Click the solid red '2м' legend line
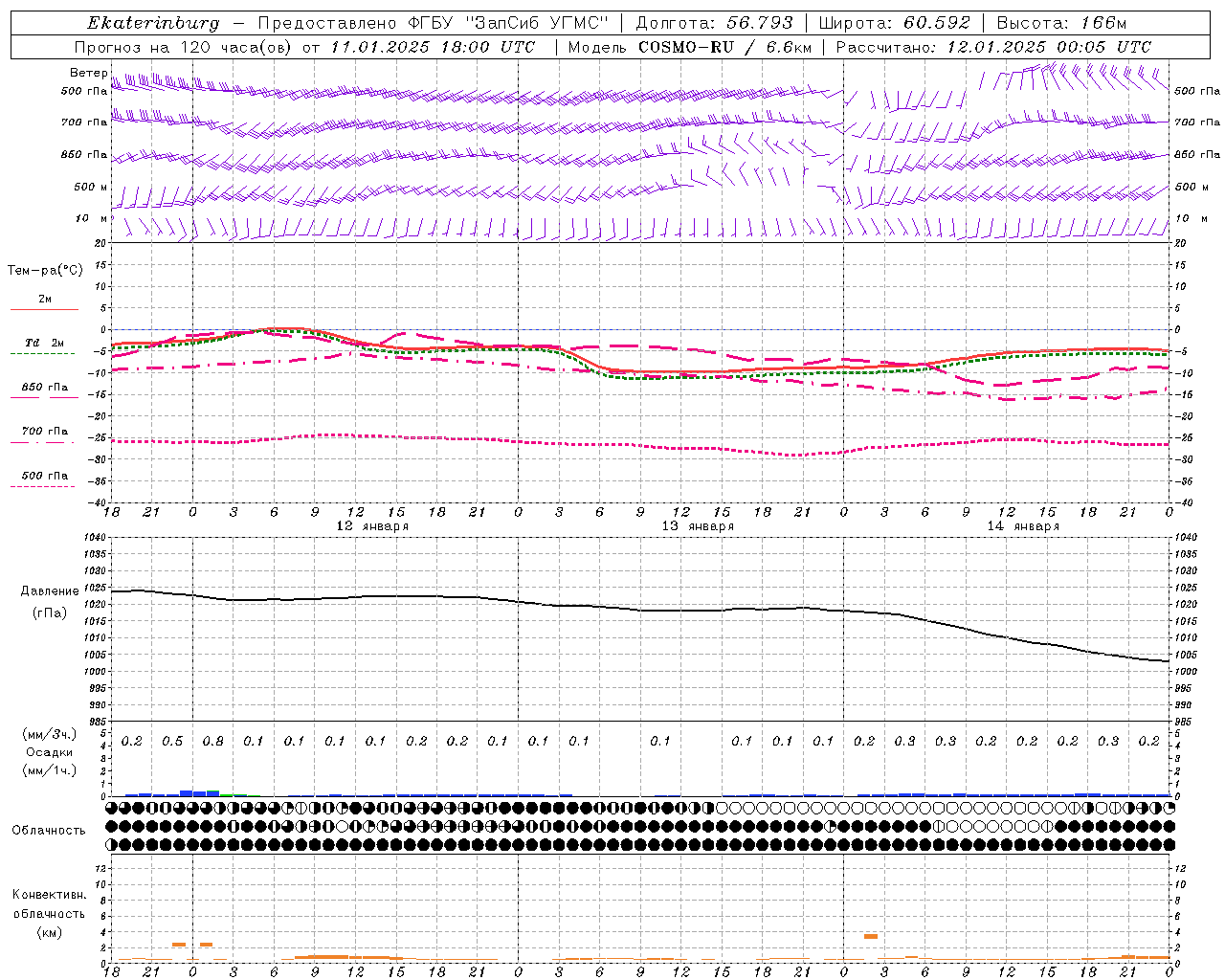Viewport: 1225px width, 980px height. coord(44,309)
